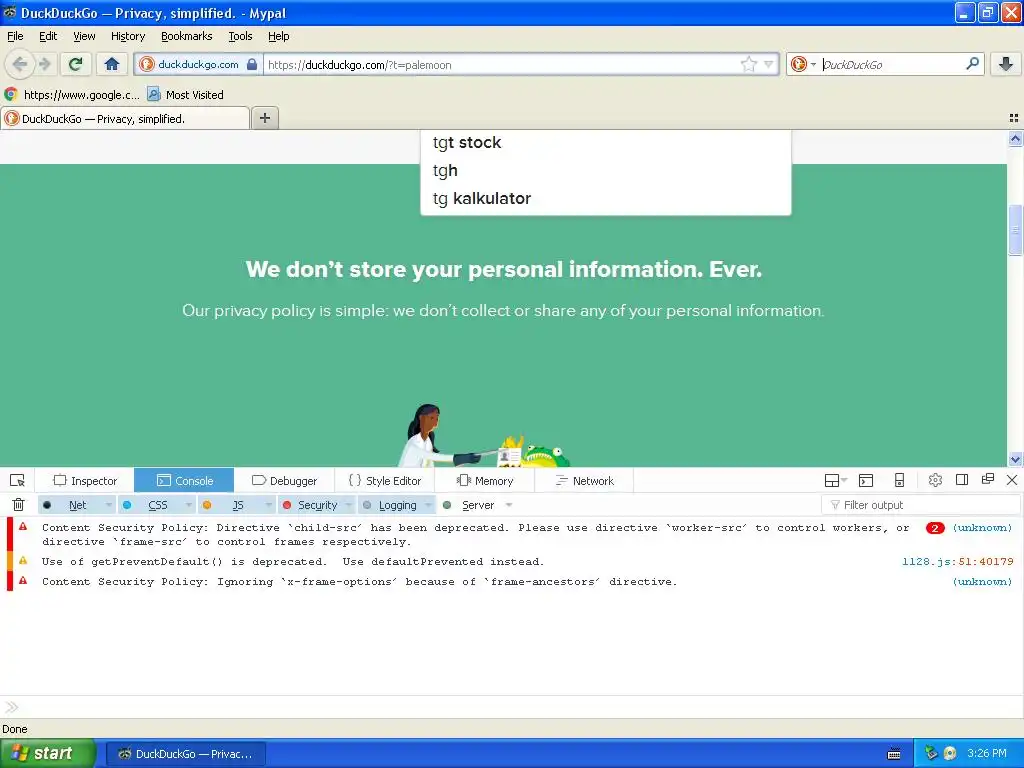Toggle the JS filter button
Image resolution: width=1024 pixels, height=768 pixels.
[231, 505]
